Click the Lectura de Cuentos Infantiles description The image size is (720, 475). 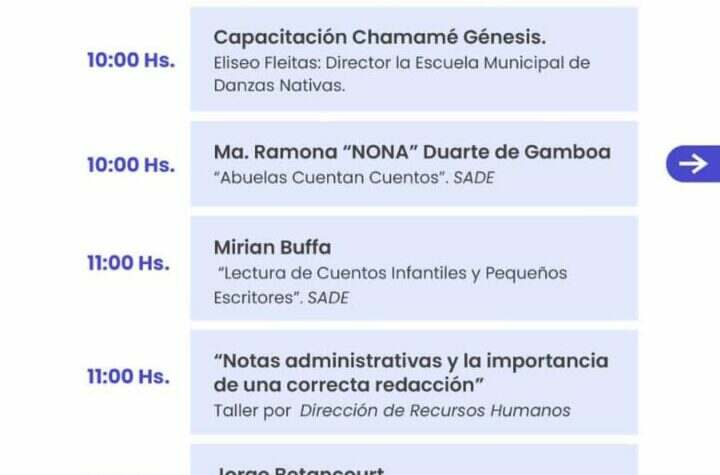click(x=390, y=285)
